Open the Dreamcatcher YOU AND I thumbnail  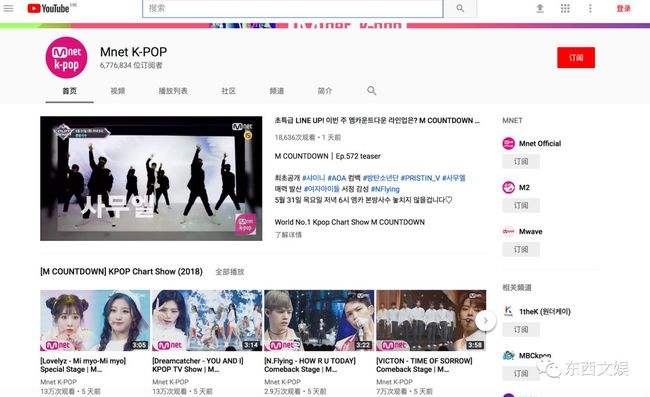207,320
